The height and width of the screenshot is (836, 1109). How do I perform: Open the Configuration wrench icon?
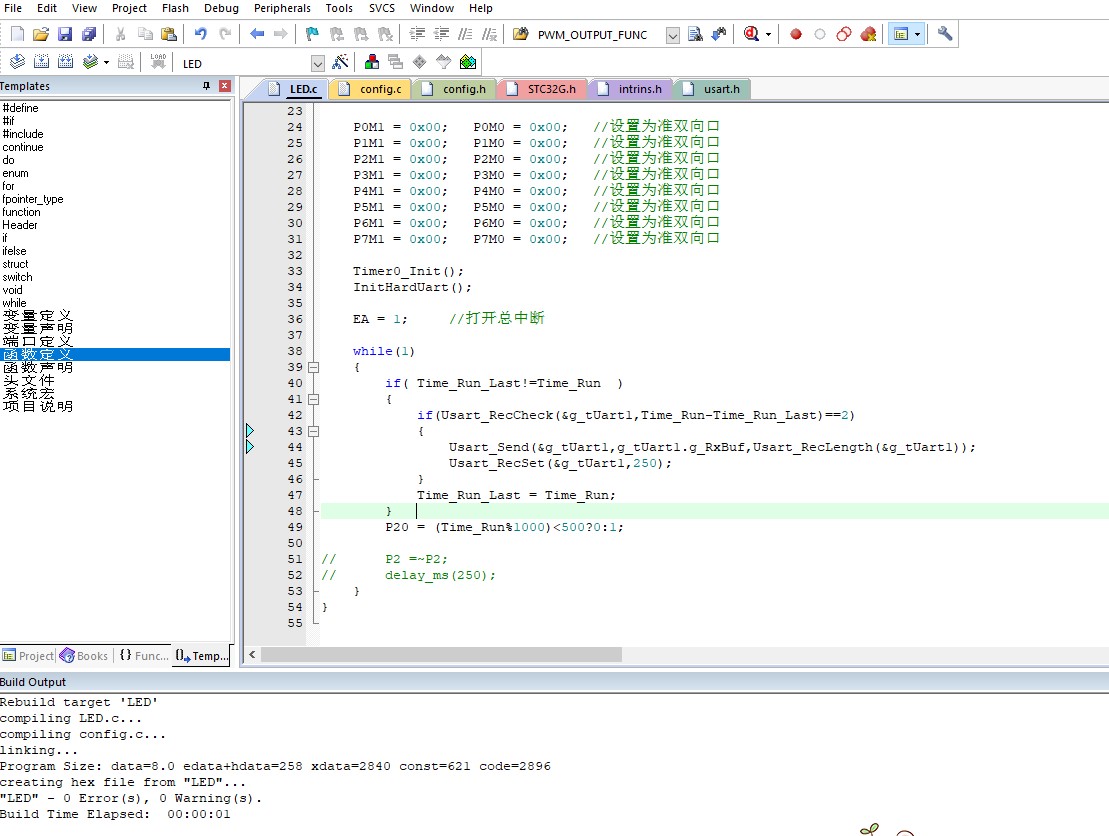944,34
